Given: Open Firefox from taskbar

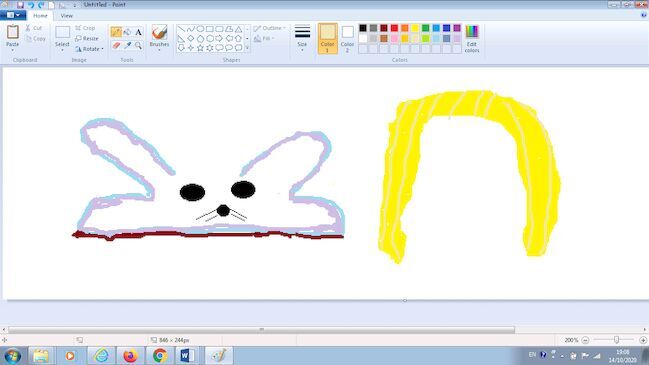Looking at the screenshot, I should coord(130,356).
